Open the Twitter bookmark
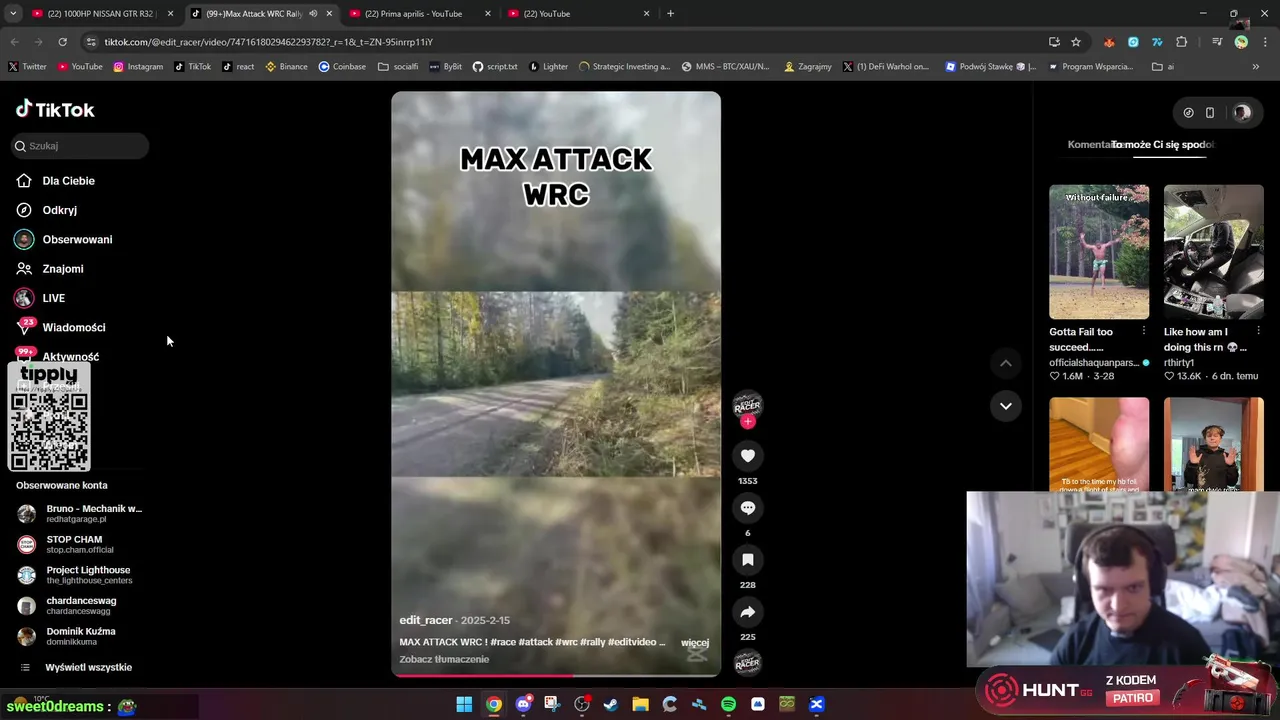Viewport: 1280px width, 720px height. click(x=27, y=67)
